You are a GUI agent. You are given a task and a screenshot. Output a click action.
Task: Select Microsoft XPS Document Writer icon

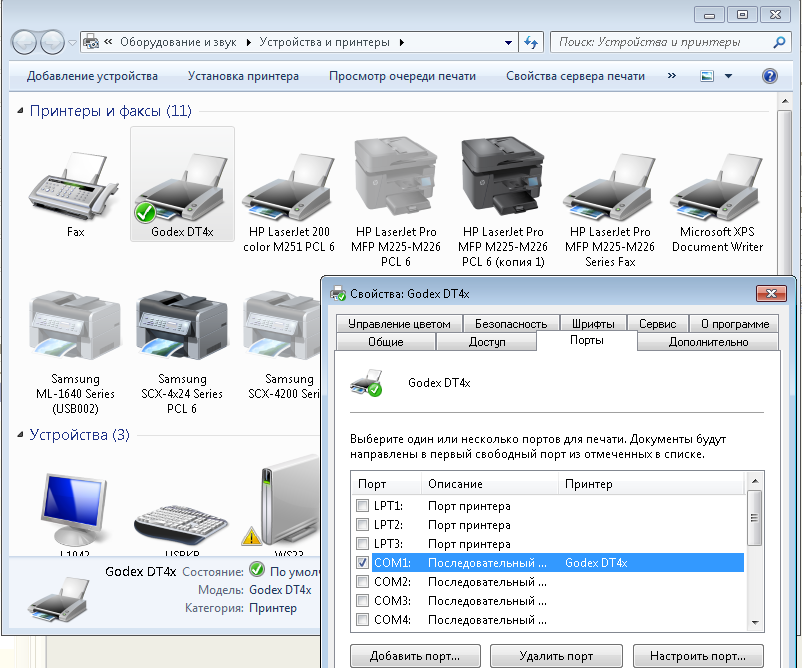pyautogui.click(x=717, y=187)
